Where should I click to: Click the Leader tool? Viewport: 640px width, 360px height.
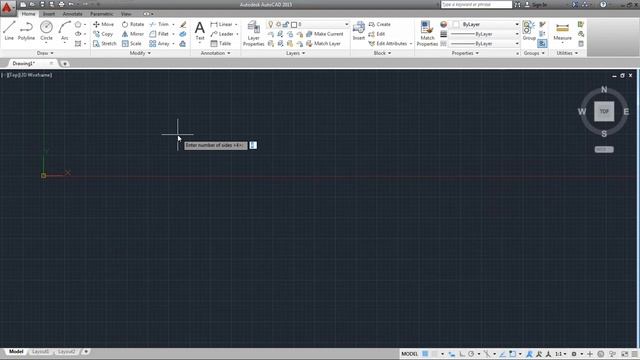pos(222,34)
